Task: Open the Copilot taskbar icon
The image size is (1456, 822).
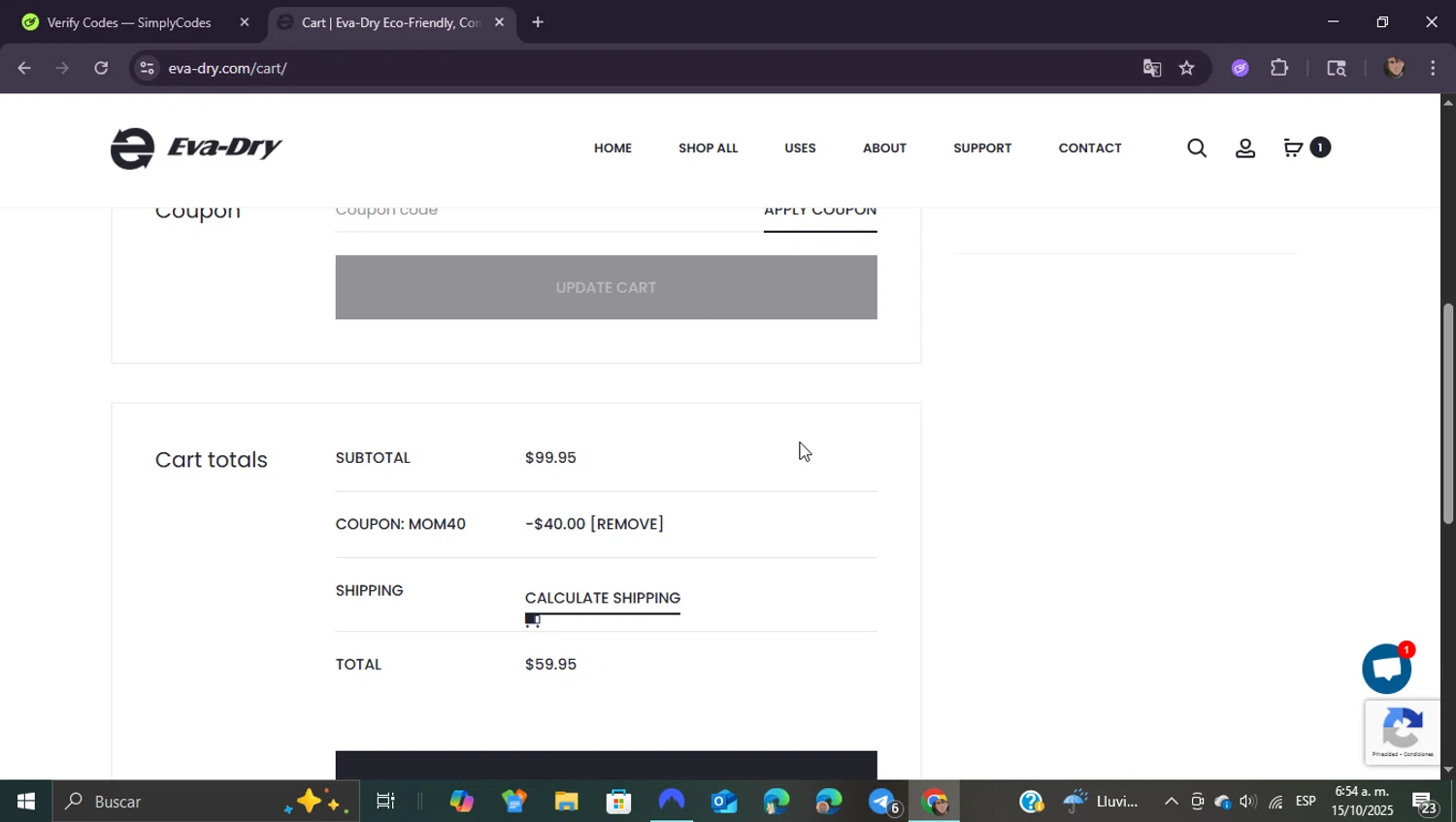Action: point(461,802)
